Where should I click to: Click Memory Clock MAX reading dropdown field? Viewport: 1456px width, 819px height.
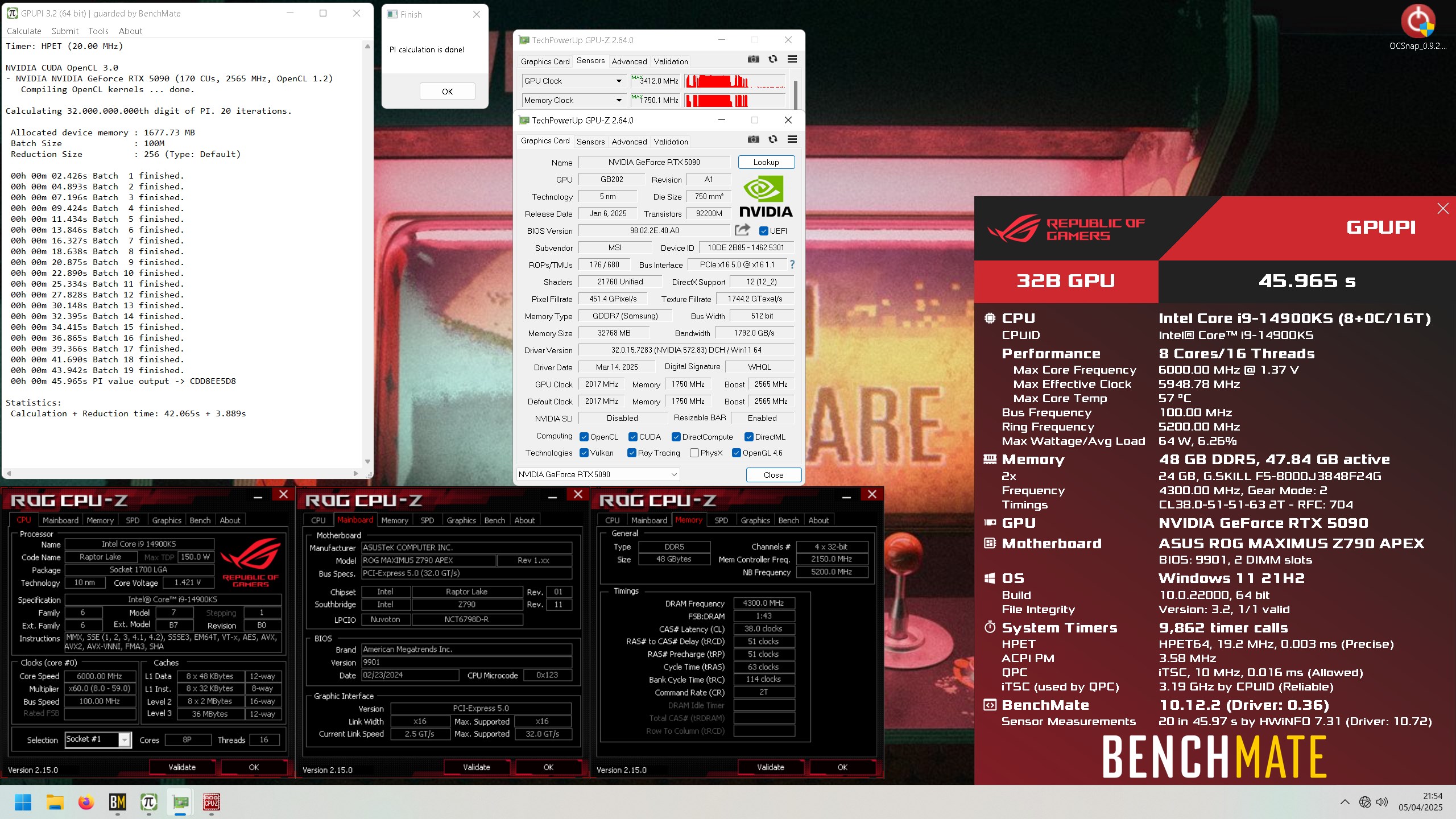point(655,100)
